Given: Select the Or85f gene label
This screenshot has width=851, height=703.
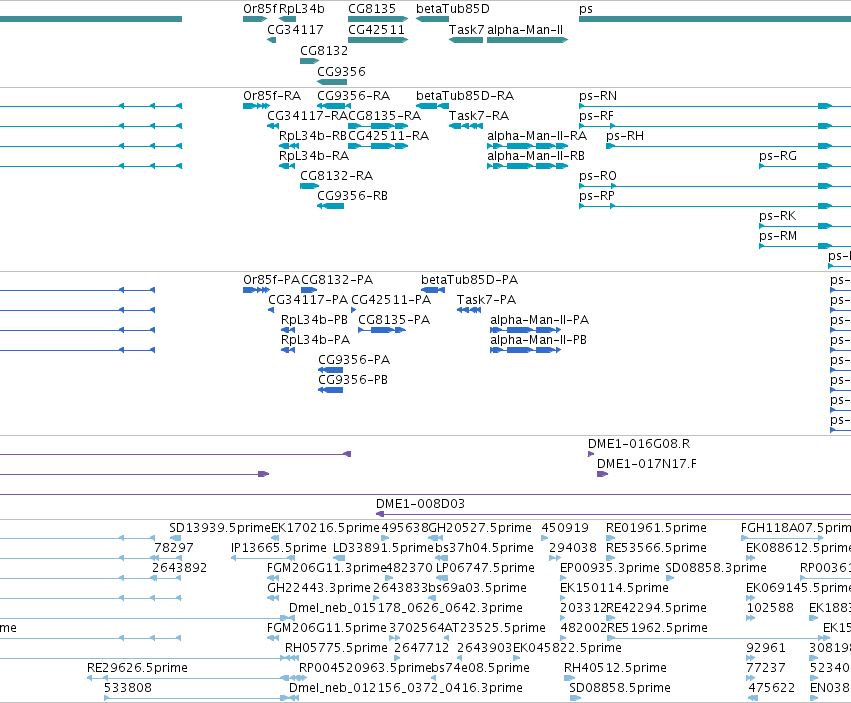Looking at the screenshot, I should tap(260, 9).
